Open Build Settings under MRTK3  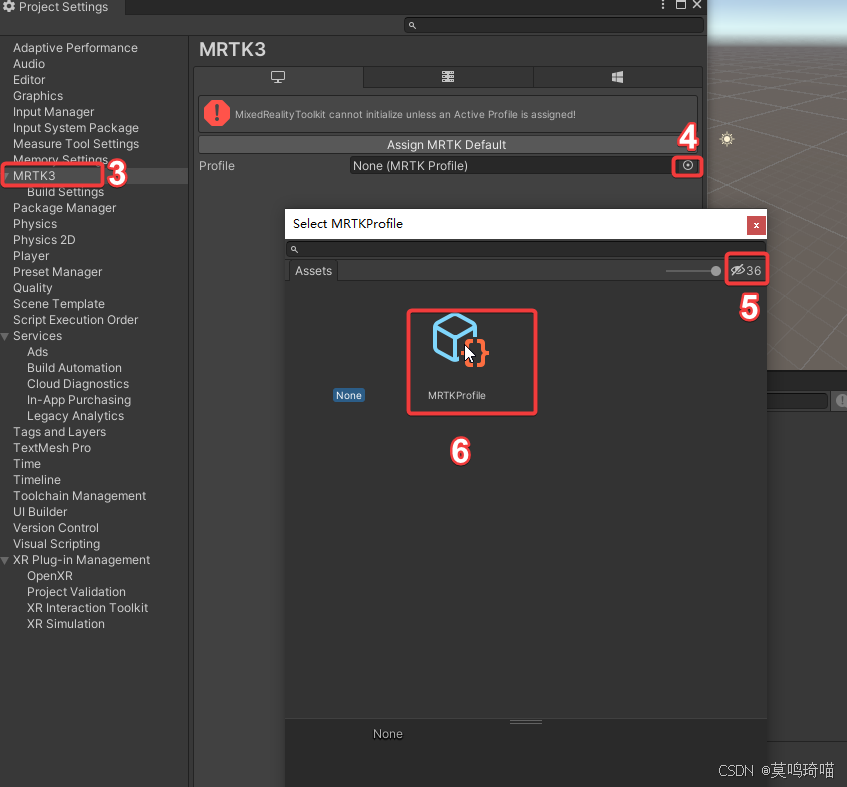tap(65, 192)
